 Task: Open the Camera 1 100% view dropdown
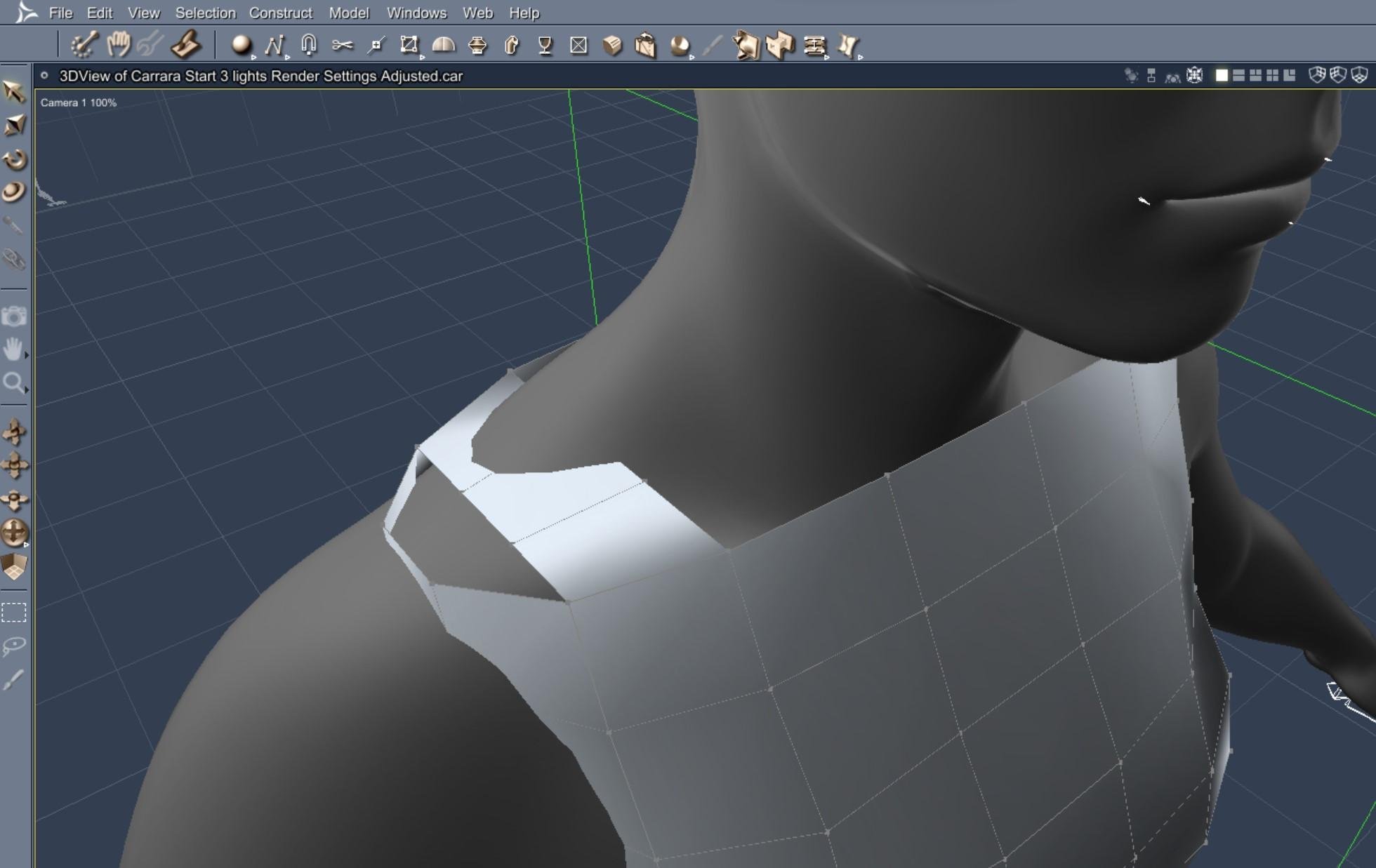click(79, 102)
